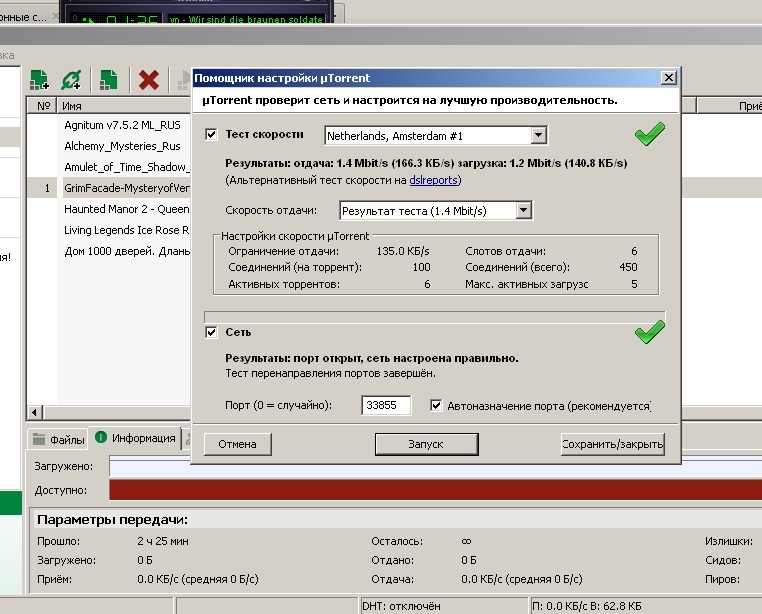Sort by the № column header
The image size is (762, 614).
pos(43,105)
